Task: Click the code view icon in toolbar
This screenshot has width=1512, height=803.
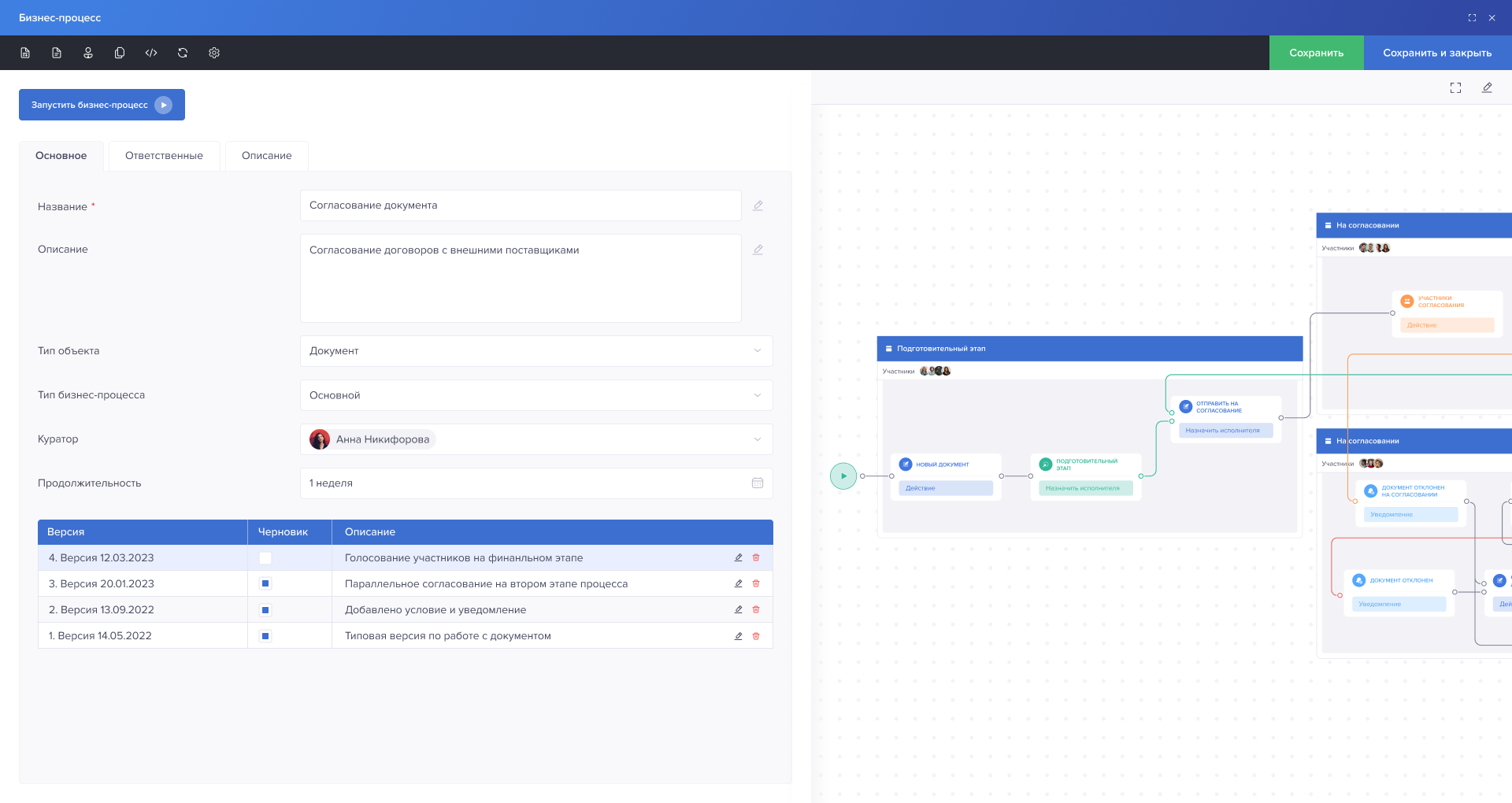Action: [151, 53]
